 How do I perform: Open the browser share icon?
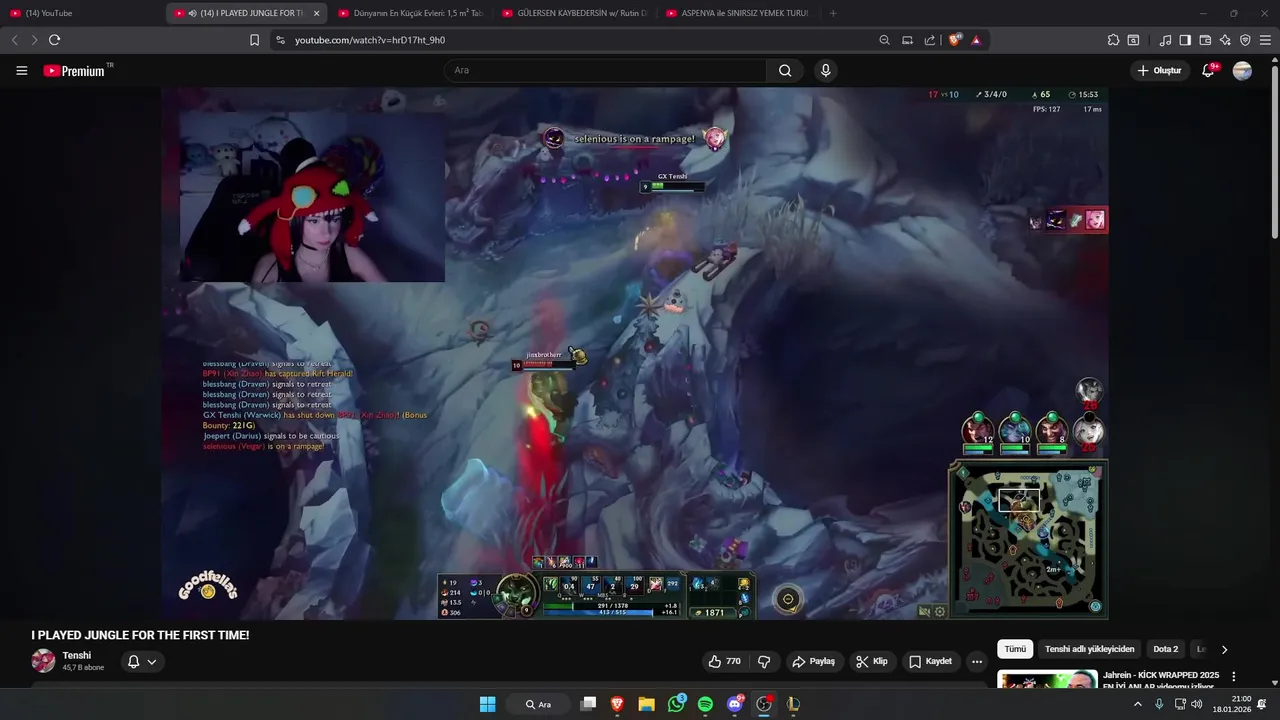pyautogui.click(x=930, y=40)
